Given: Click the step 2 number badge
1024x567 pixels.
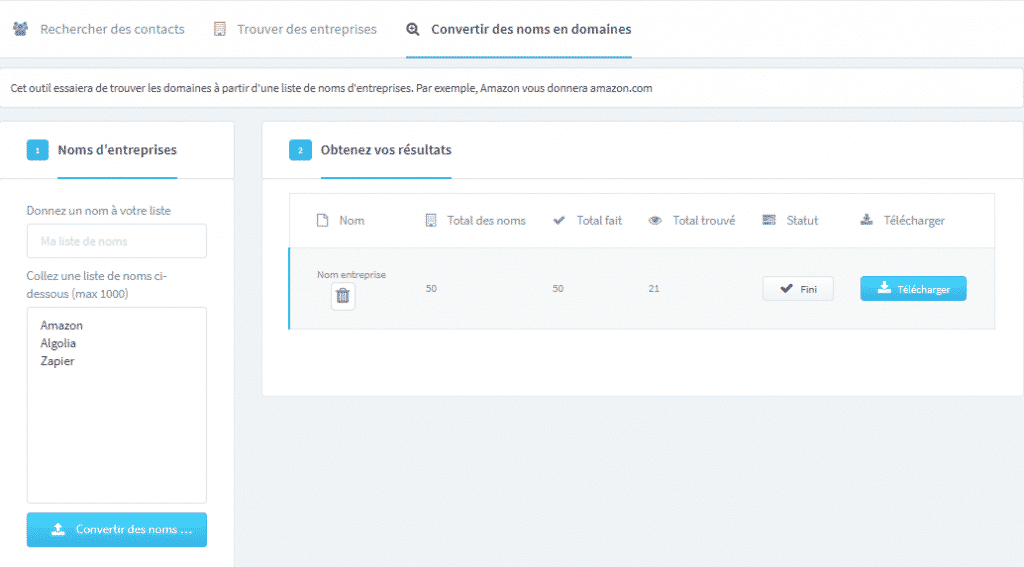Looking at the screenshot, I should coord(300,150).
